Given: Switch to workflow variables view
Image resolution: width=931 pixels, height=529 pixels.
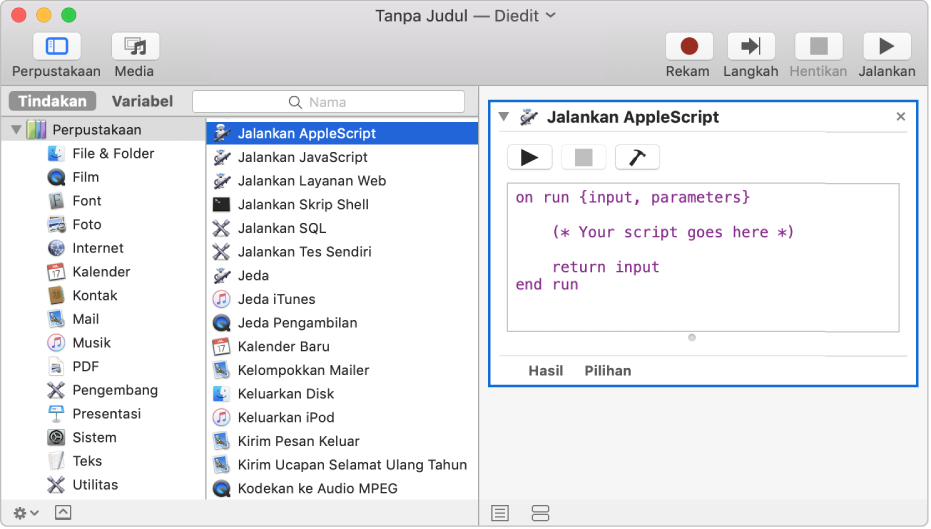Looking at the screenshot, I should click(540, 513).
